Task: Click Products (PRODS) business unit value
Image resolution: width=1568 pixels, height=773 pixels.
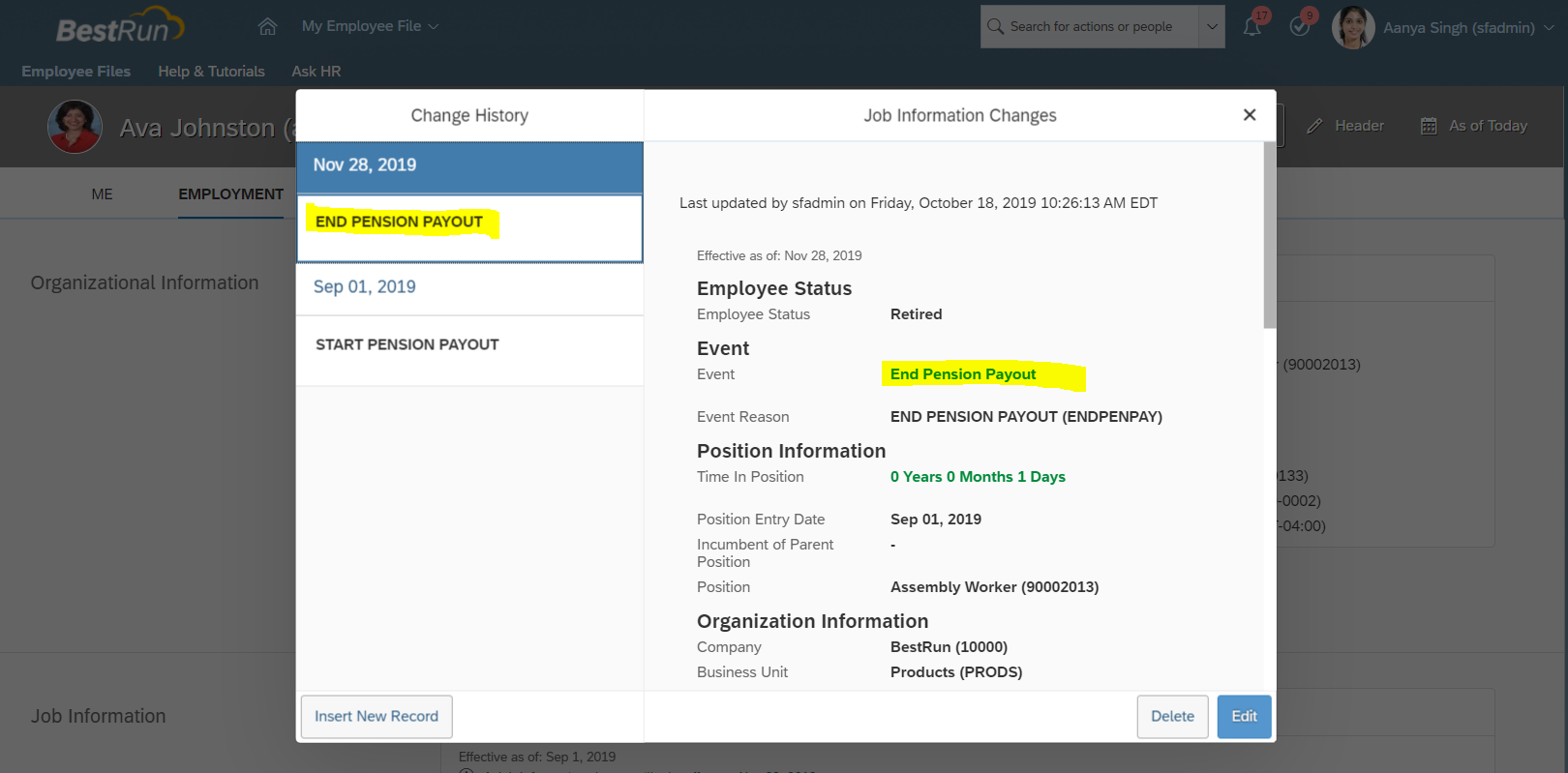Action: (x=956, y=672)
